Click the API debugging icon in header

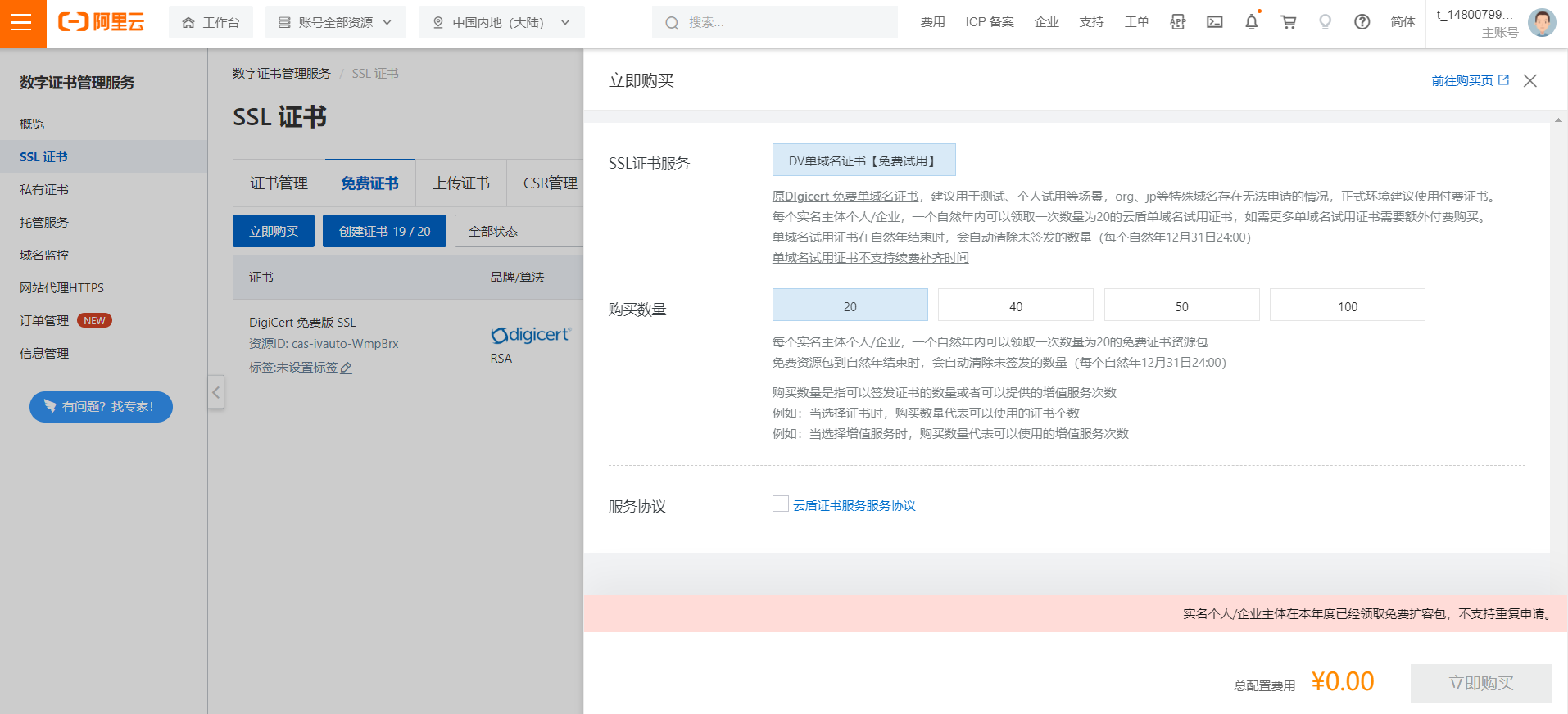point(1177,22)
